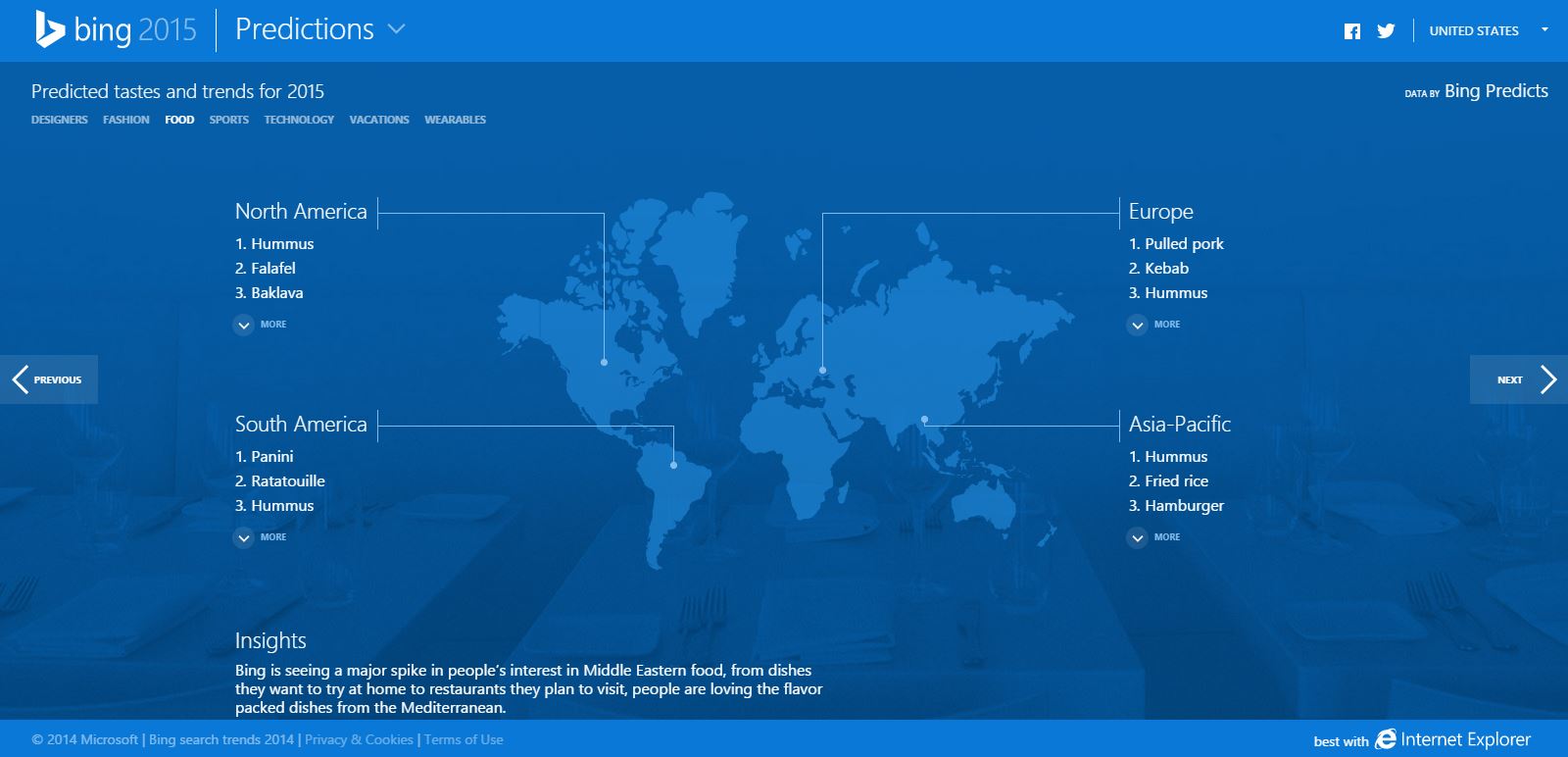Viewport: 1568px width, 757px height.
Task: Open the Privacy & Cookies link
Action: [x=359, y=739]
